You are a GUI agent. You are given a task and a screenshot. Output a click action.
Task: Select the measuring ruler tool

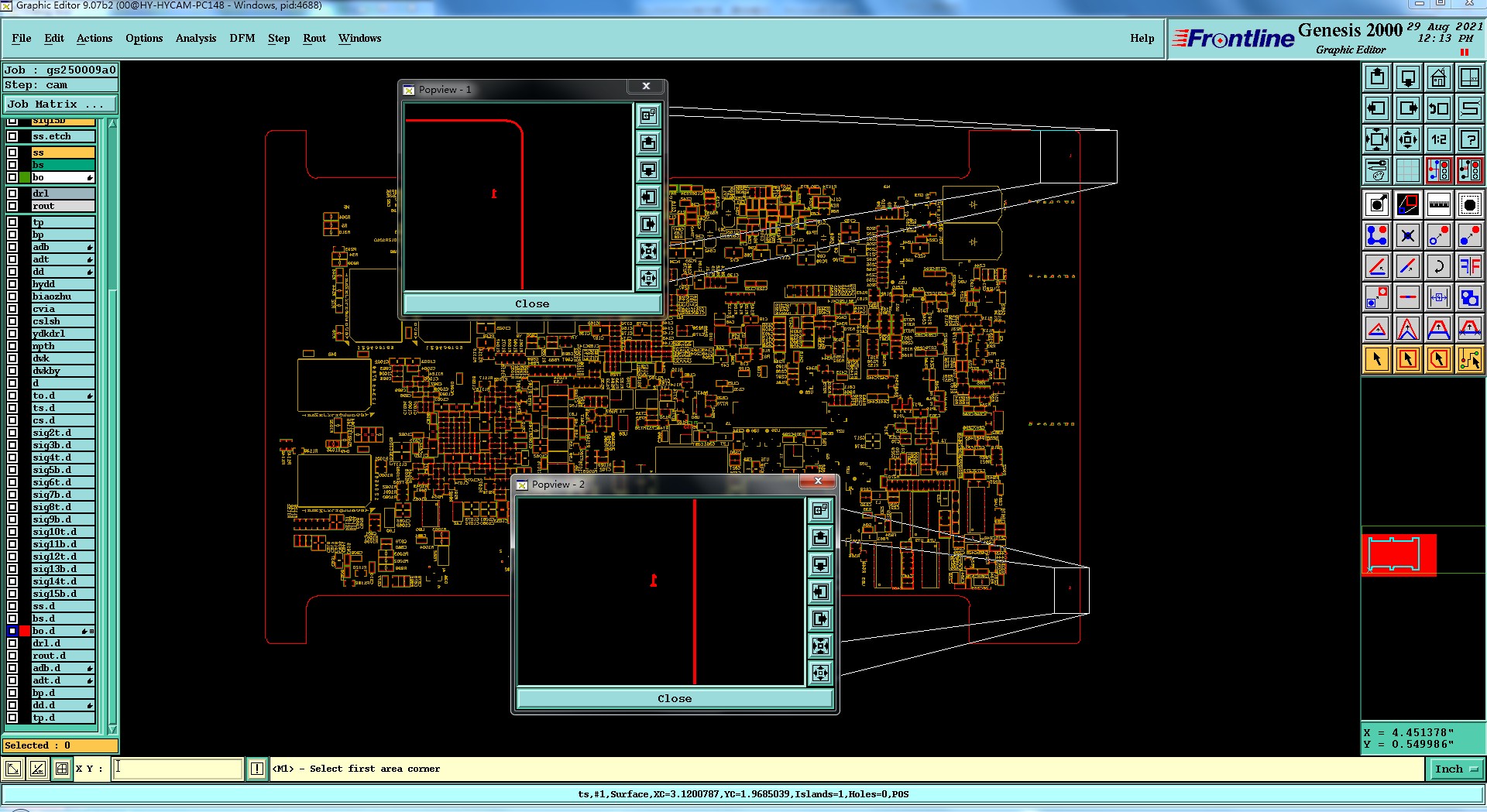click(x=1439, y=204)
